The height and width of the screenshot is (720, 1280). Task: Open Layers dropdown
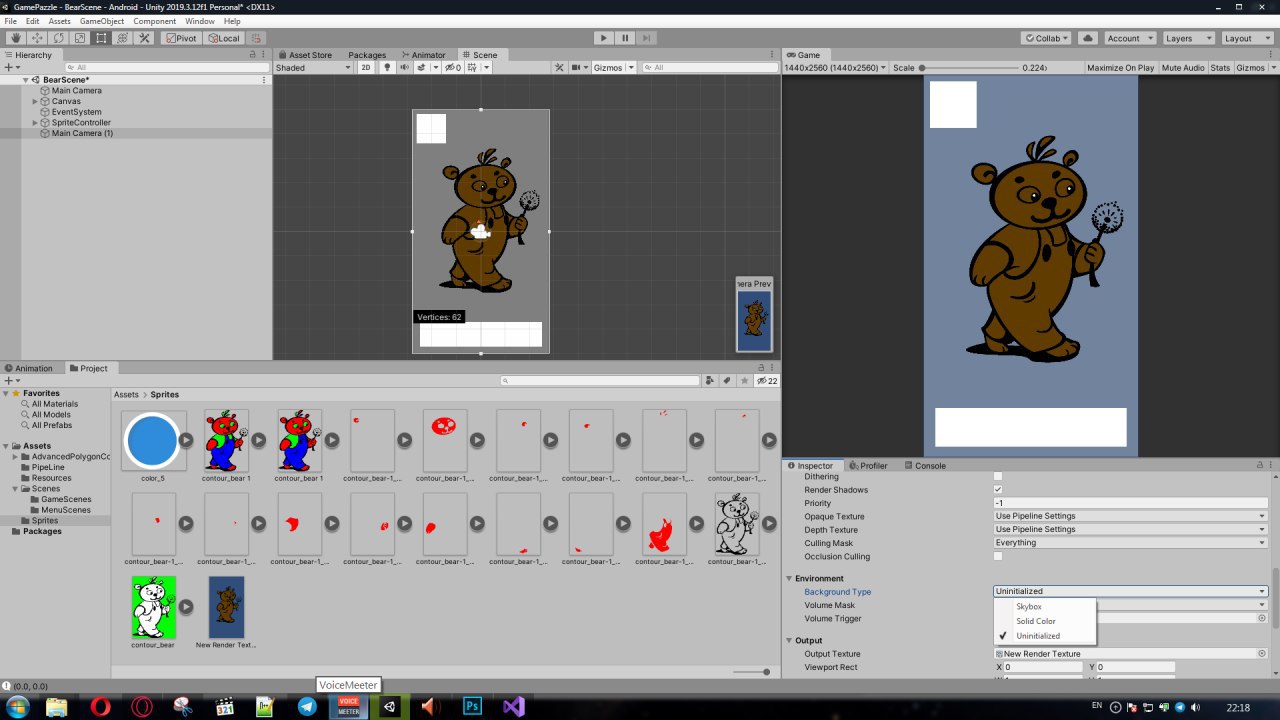coord(1187,38)
